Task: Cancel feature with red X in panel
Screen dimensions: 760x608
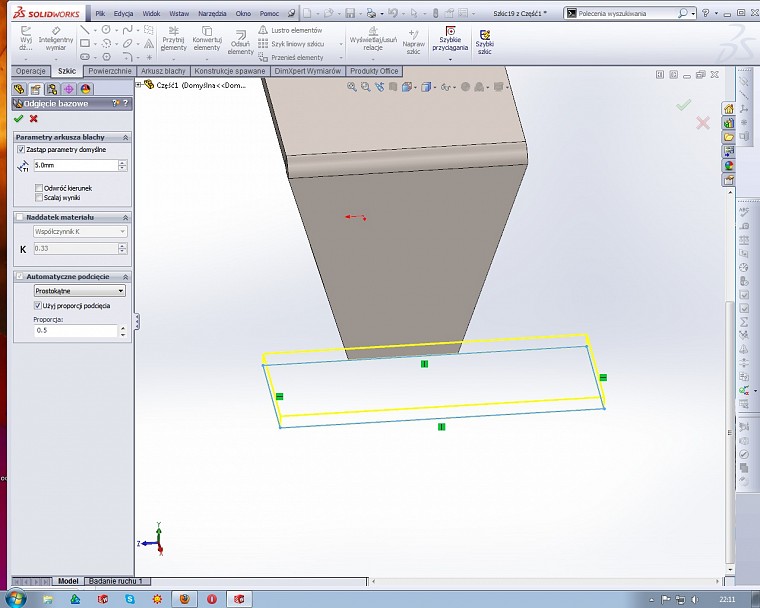Action: [33, 118]
